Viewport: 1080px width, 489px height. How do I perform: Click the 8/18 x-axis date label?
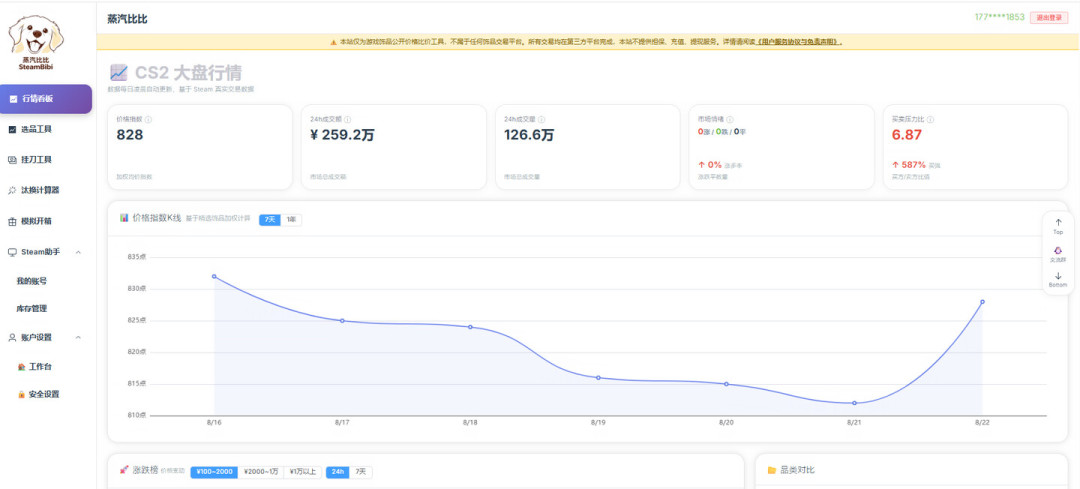click(470, 422)
